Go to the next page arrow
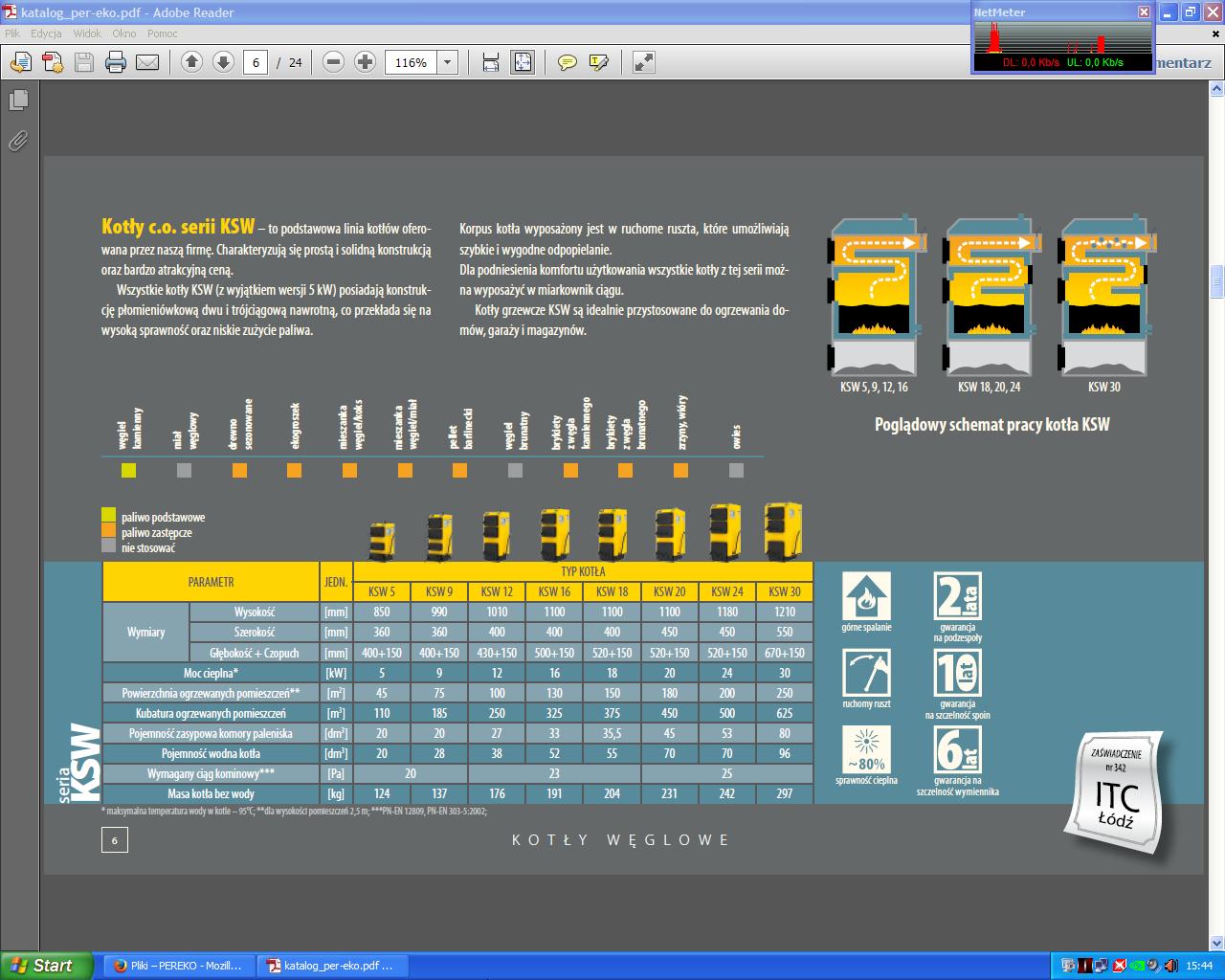 [x=223, y=62]
